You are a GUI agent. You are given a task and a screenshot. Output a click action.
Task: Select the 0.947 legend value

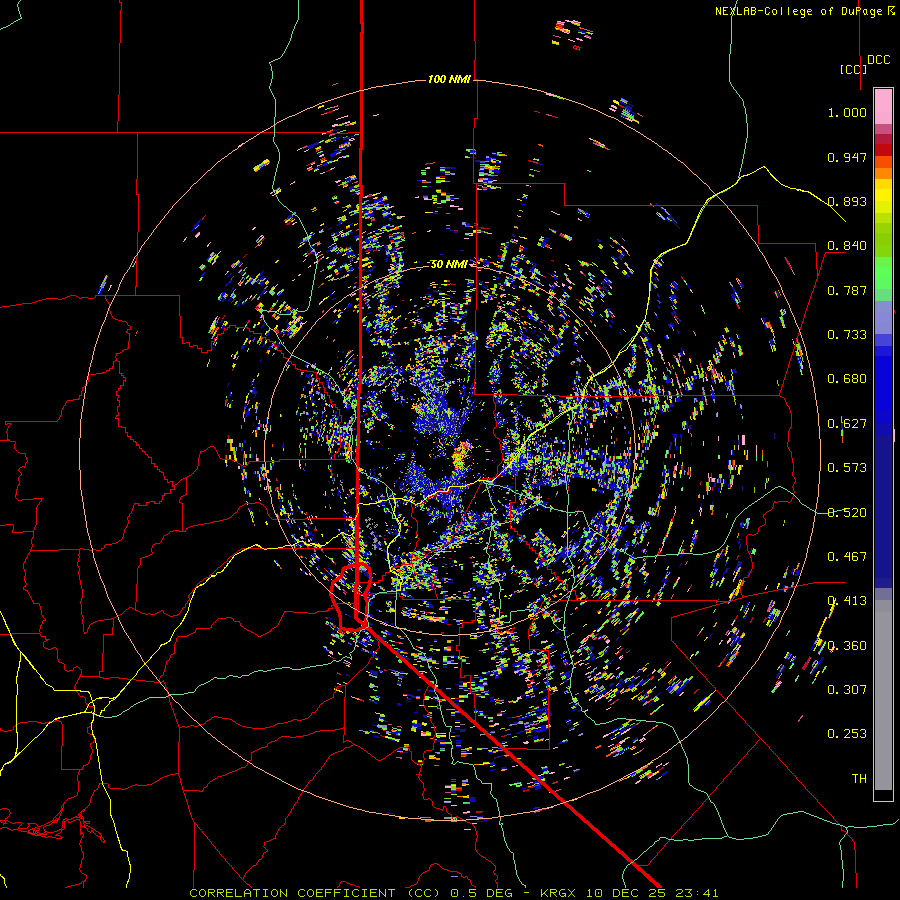click(x=847, y=157)
